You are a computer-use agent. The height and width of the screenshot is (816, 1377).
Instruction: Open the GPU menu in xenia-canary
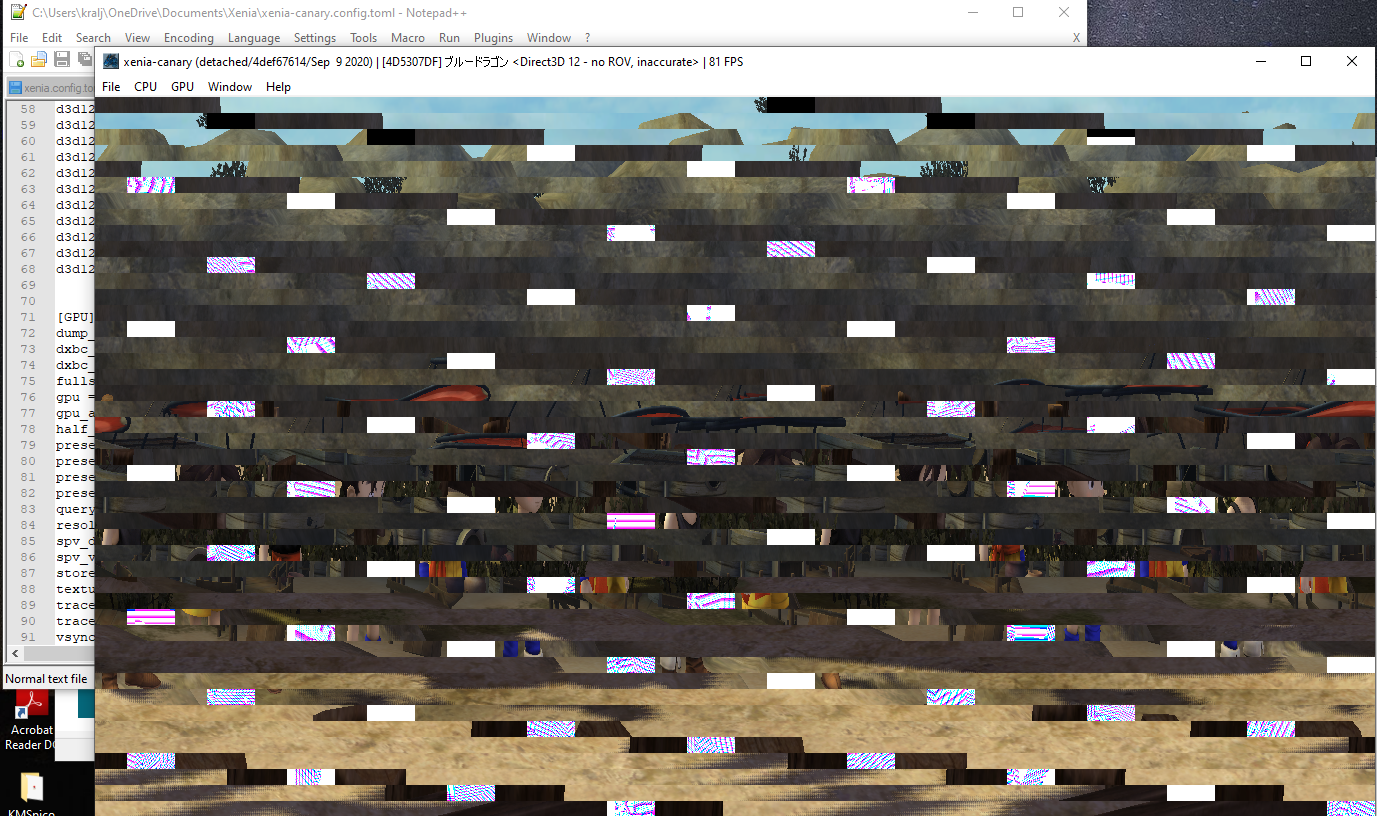[183, 87]
